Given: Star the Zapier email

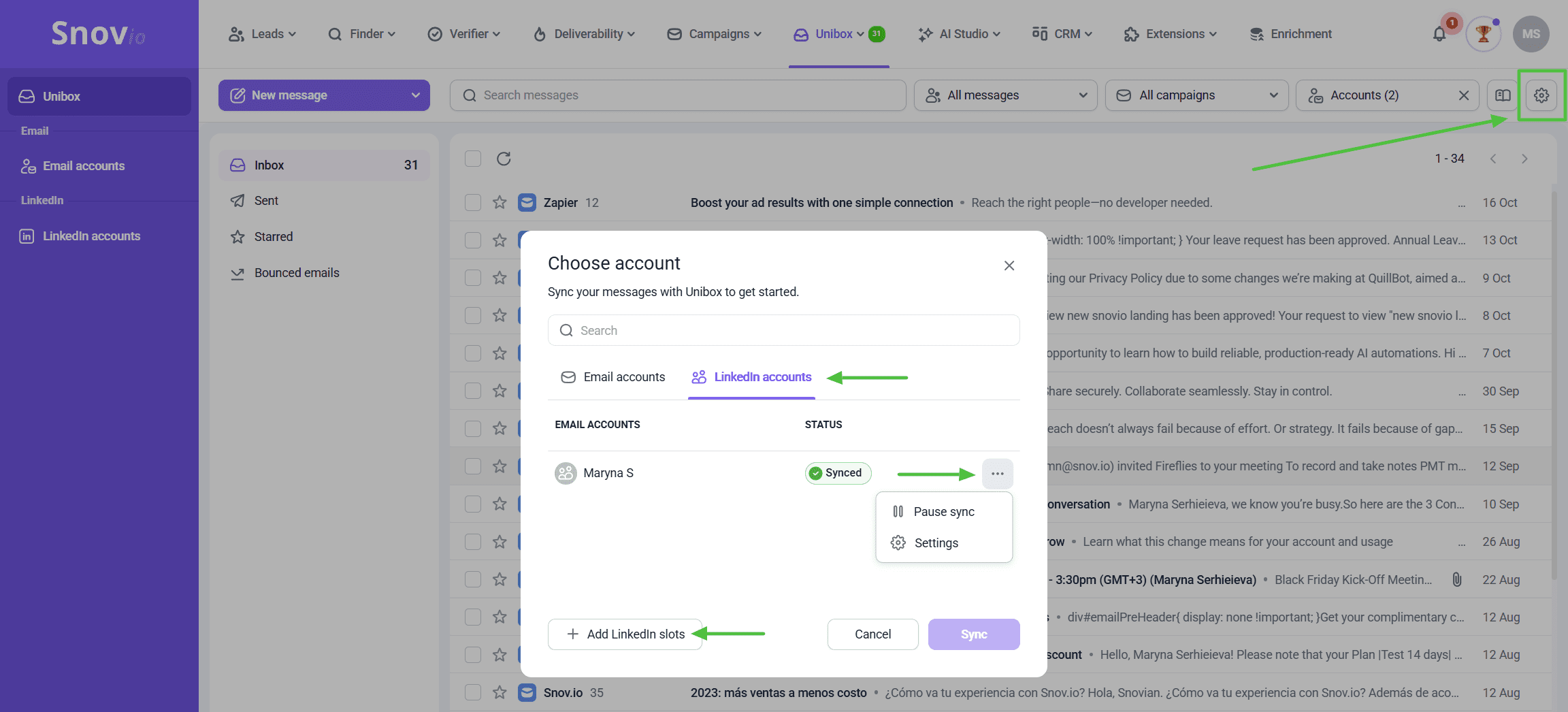Looking at the screenshot, I should (500, 203).
